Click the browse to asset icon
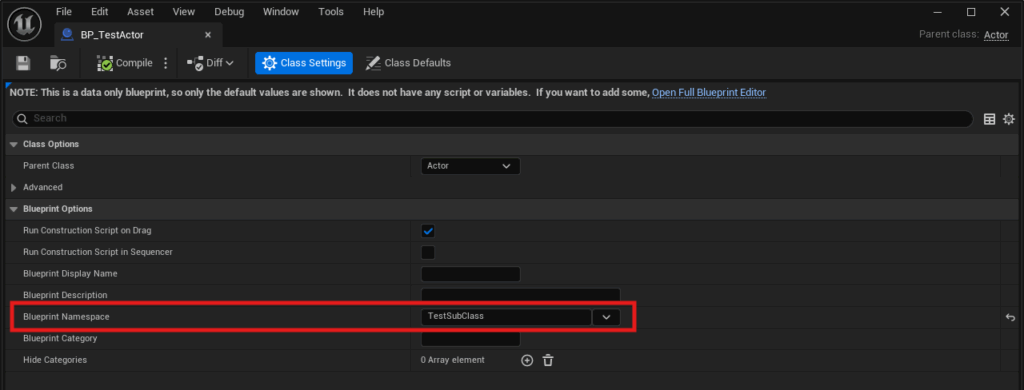 pos(58,63)
